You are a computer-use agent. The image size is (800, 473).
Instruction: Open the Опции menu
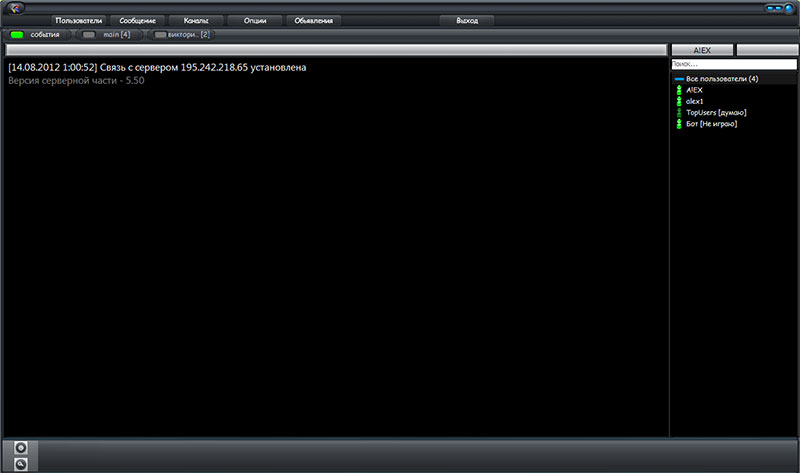(255, 20)
